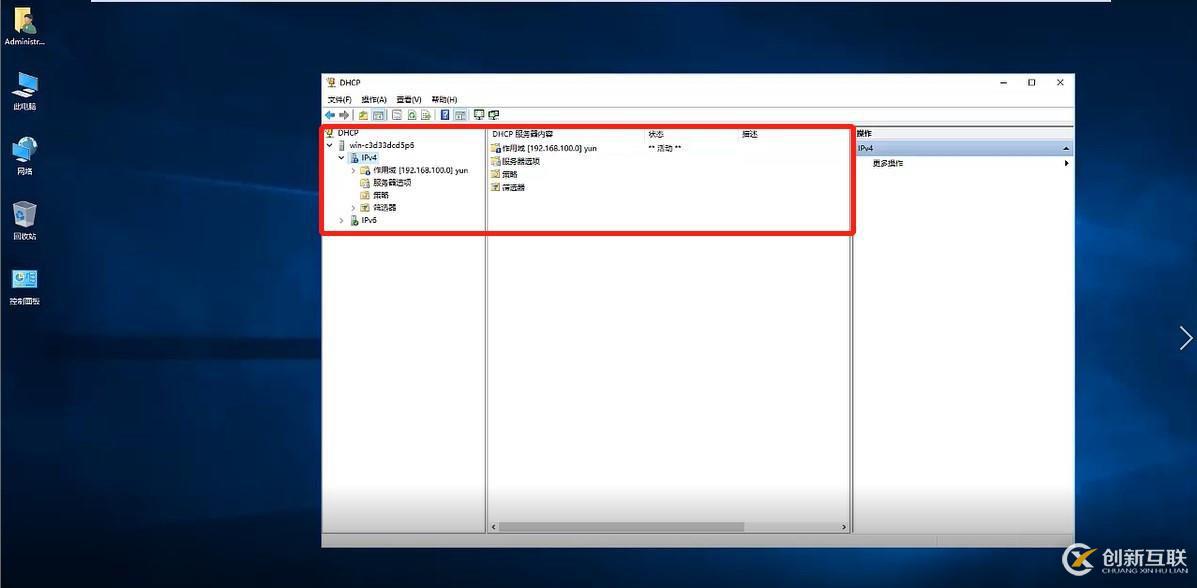Expand the 作用域 [192.168.100.0] yun tree node
Screen dimensions: 1197x588
pos(353,170)
